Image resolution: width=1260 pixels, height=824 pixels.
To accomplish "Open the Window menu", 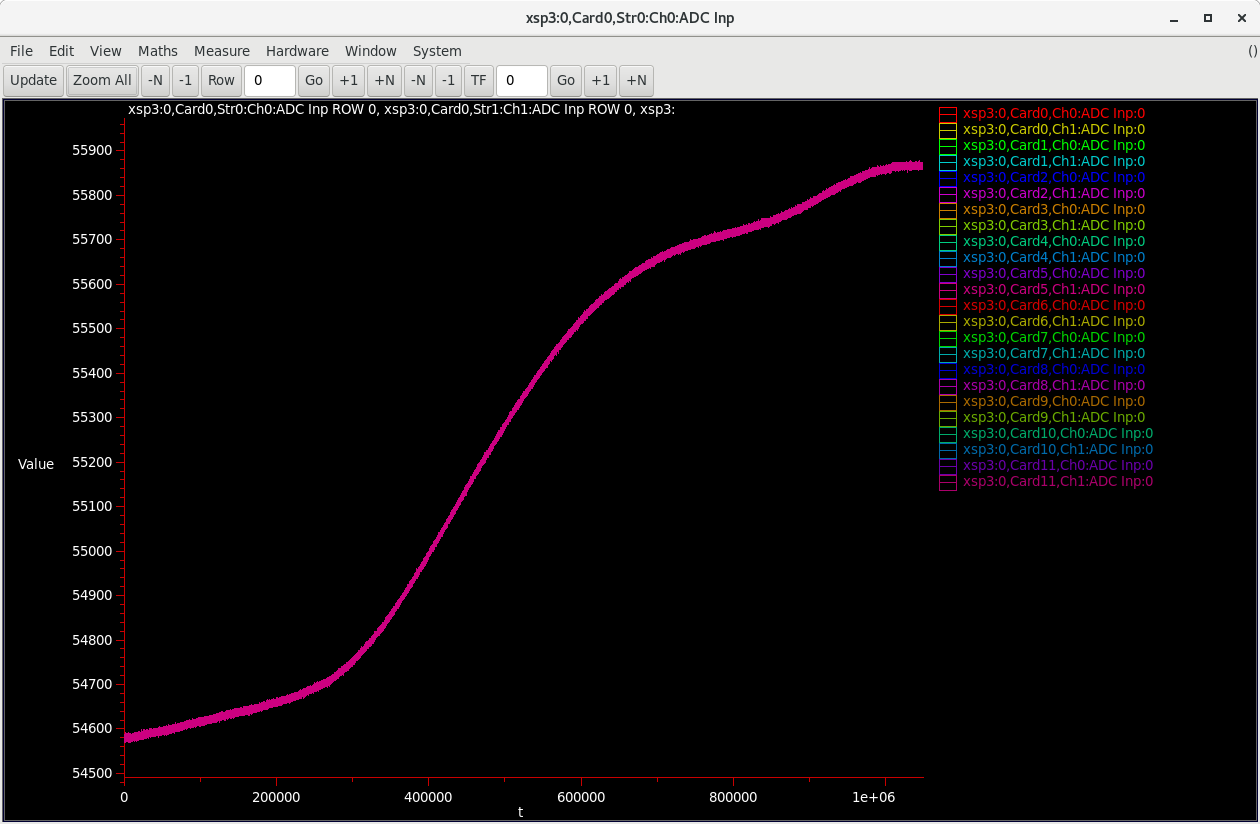I will tap(371, 51).
